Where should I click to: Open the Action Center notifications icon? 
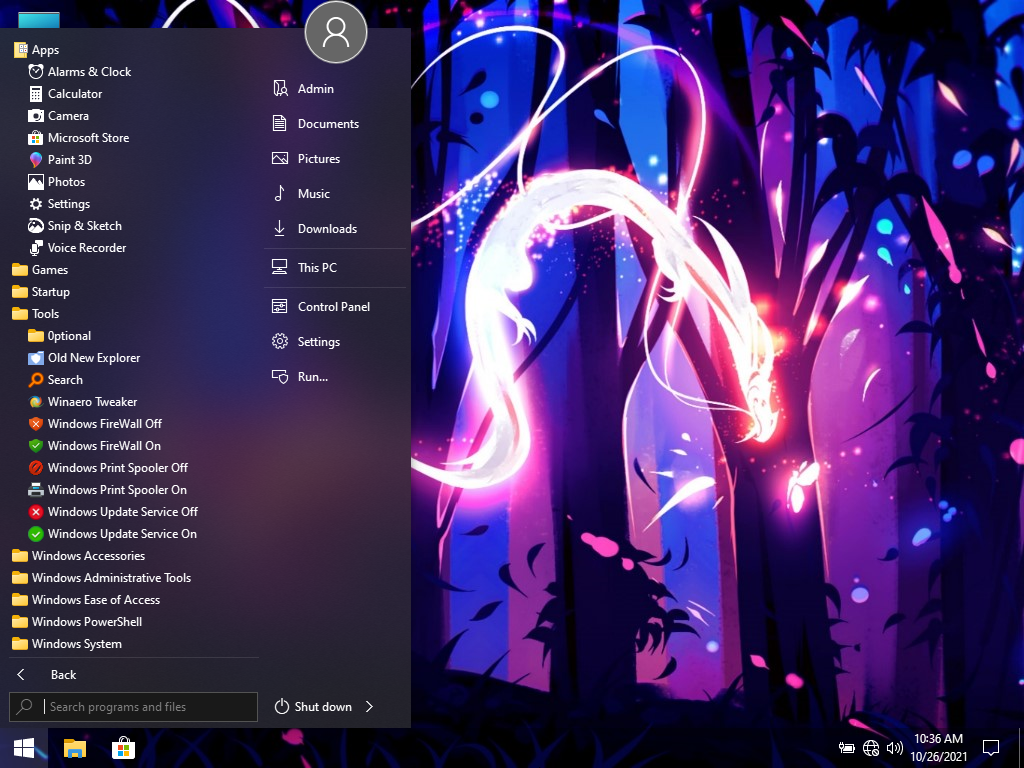(x=991, y=748)
